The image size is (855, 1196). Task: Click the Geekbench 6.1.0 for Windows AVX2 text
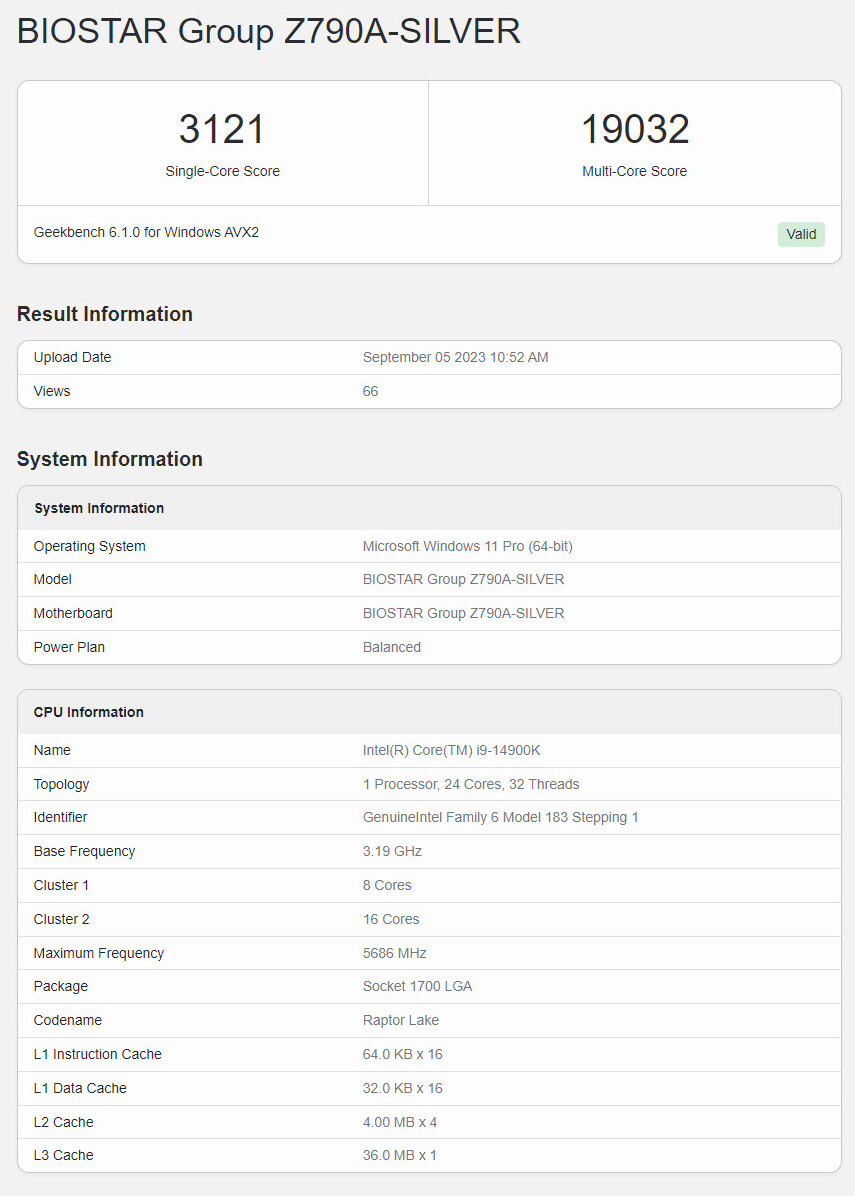coord(146,233)
